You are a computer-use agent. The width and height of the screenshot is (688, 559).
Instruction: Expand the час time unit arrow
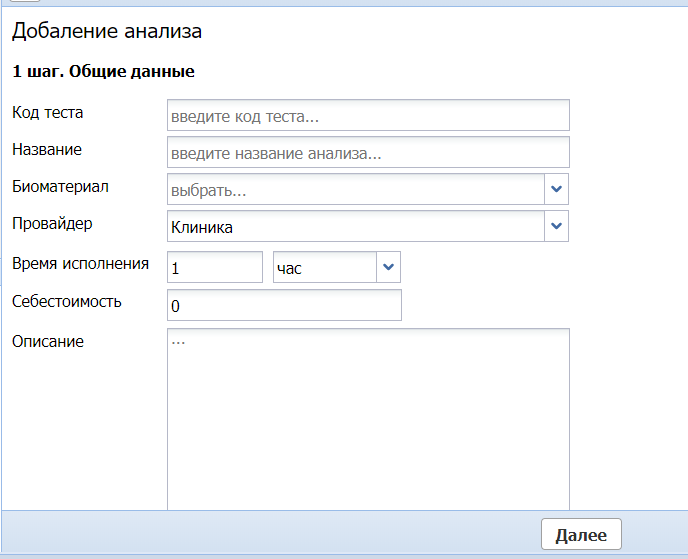click(388, 268)
